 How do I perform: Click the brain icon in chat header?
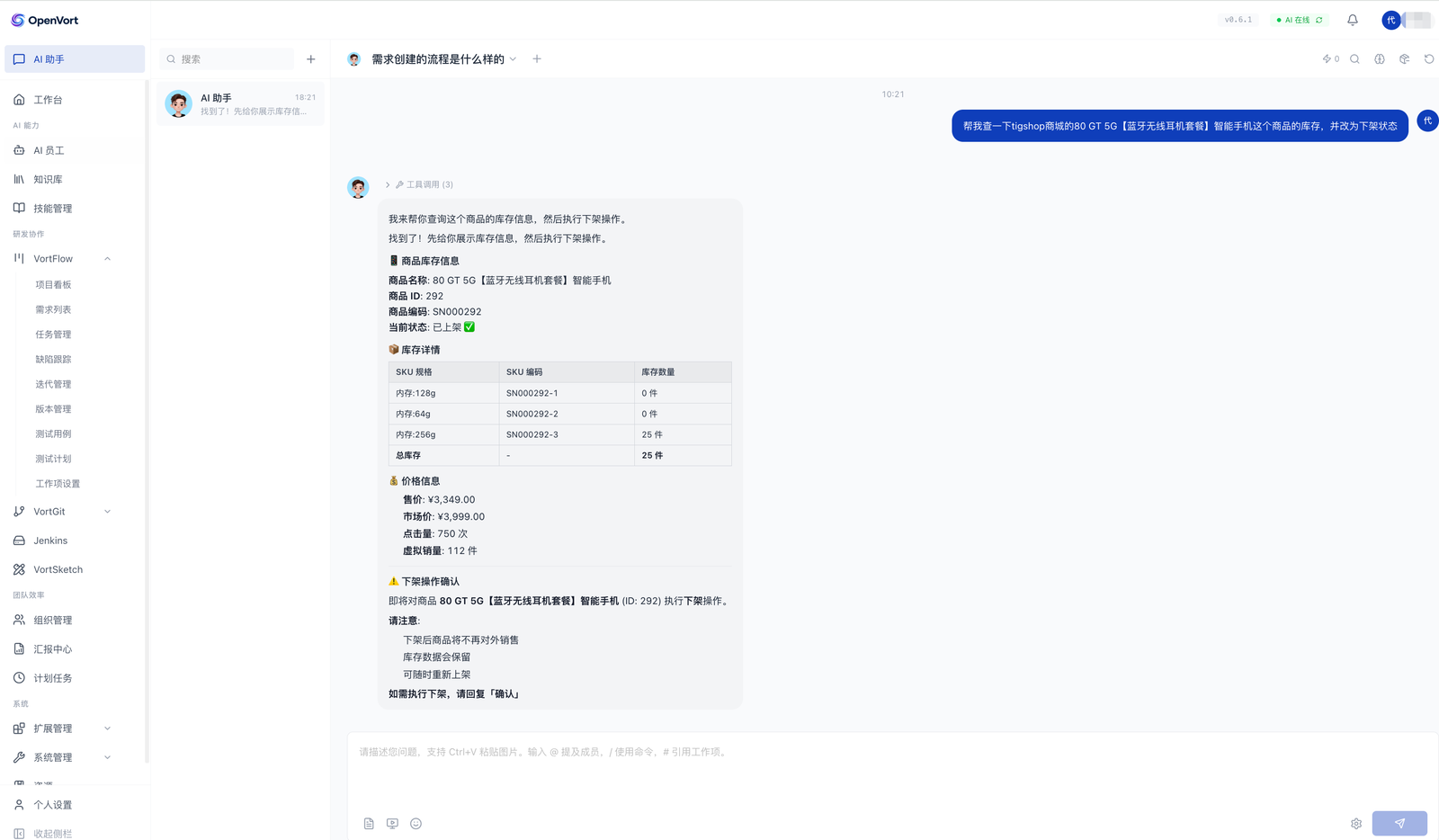coord(1379,59)
